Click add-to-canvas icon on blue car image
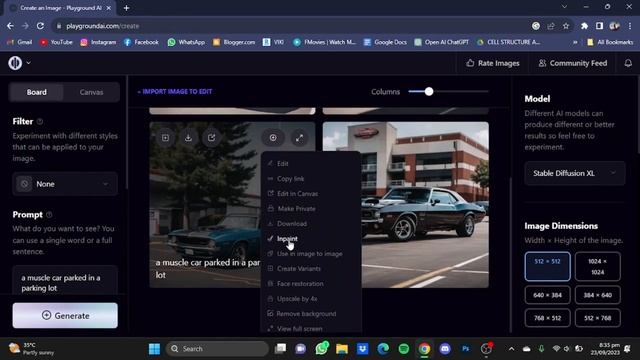Screen dimensions: 640x360 165,138
